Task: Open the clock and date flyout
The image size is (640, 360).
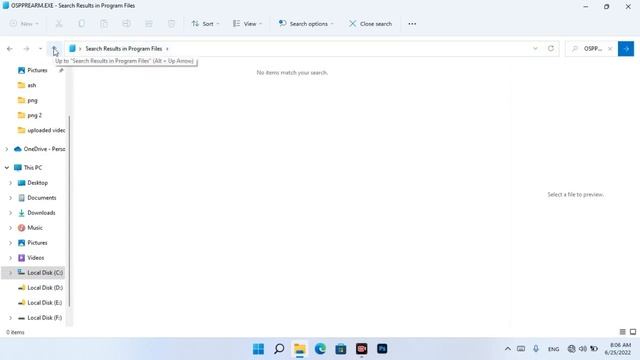Action: (618, 349)
